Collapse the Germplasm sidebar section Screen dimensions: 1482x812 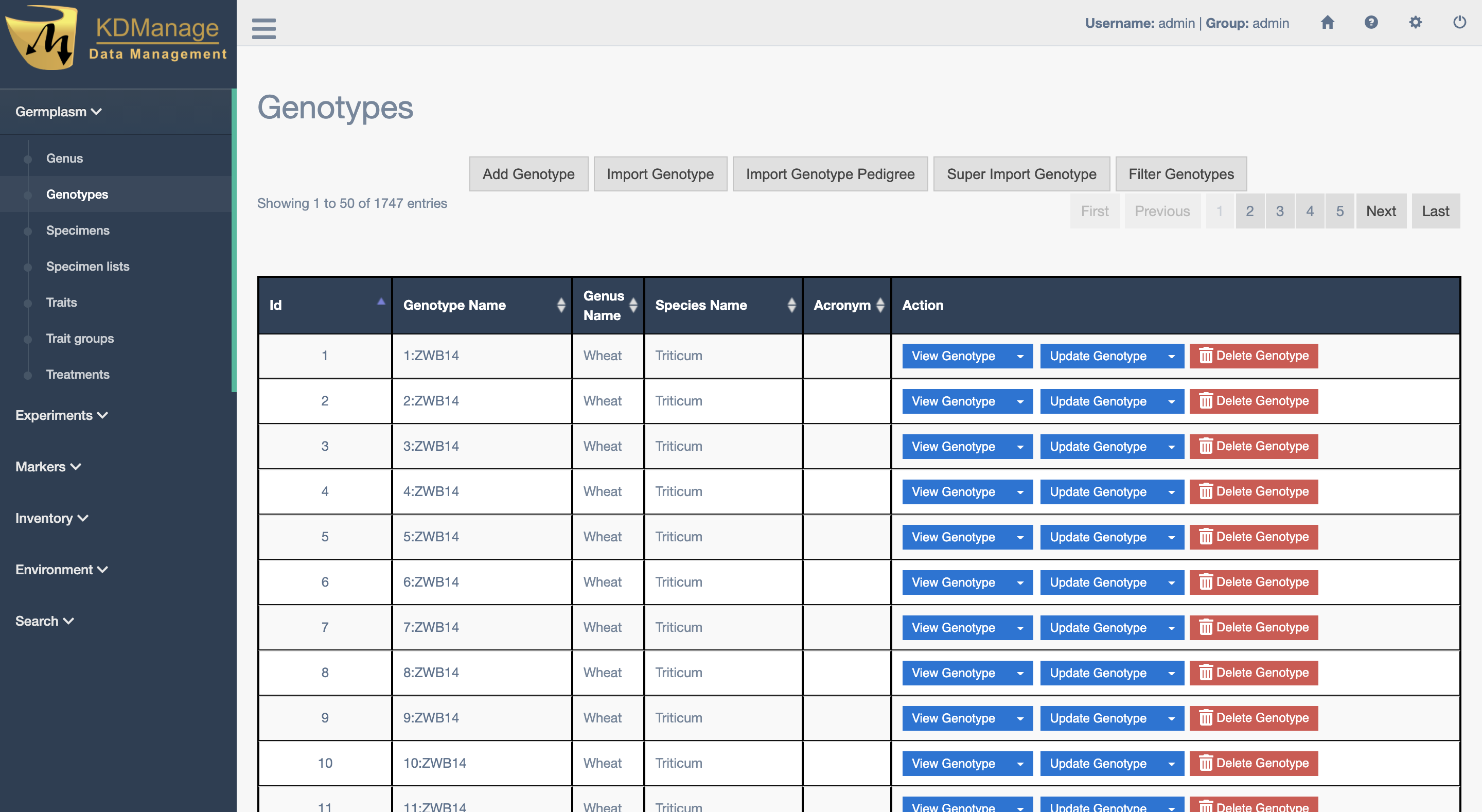click(58, 112)
